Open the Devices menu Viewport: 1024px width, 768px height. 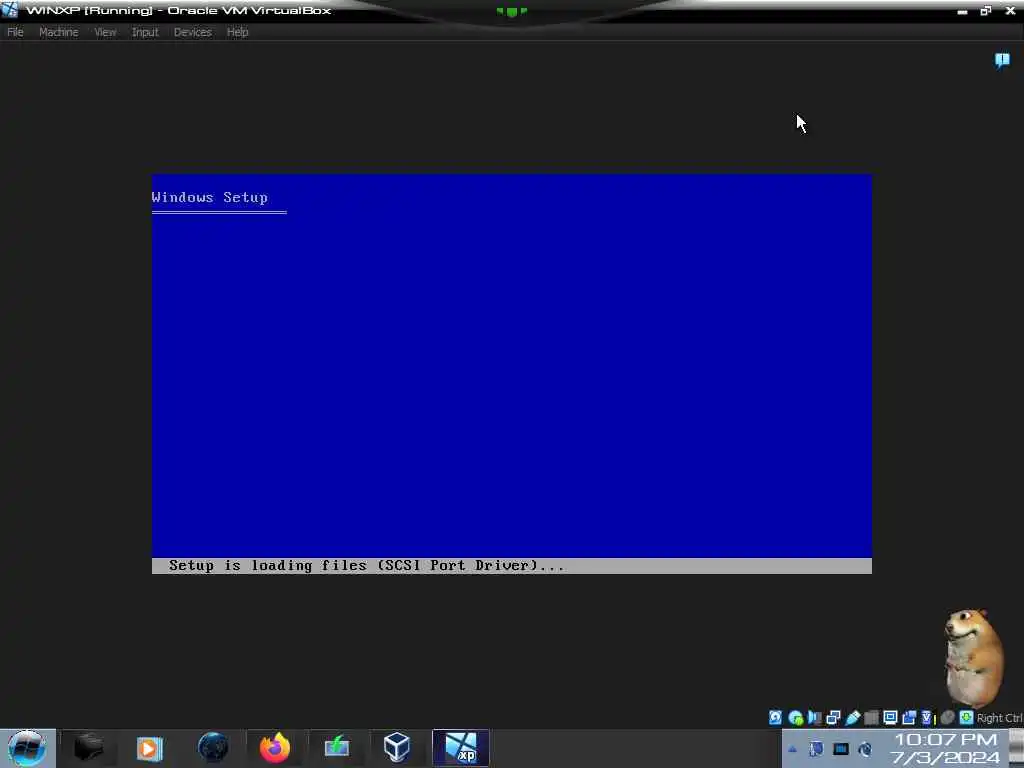pos(193,32)
